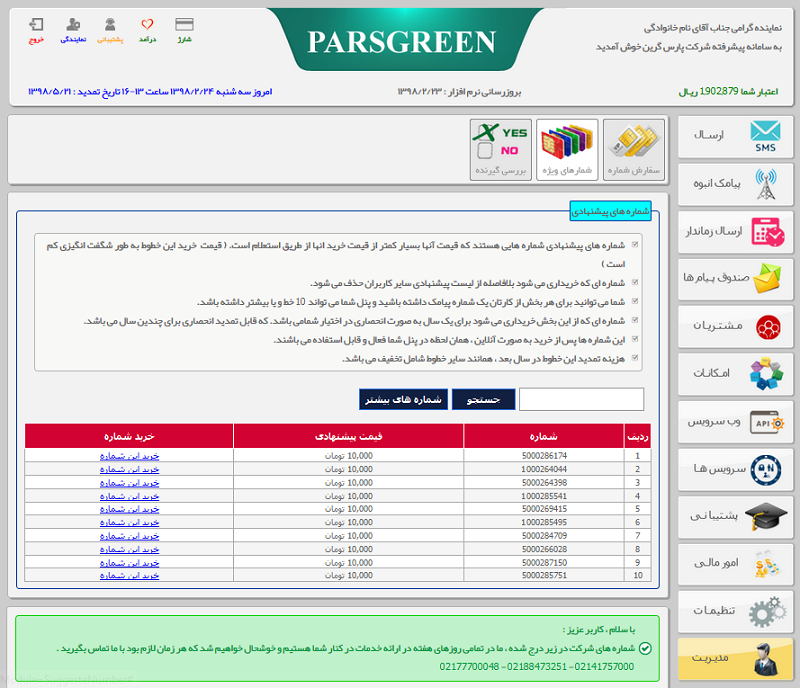Image resolution: width=800 pixels, height=688 pixels.
Task: Click the row (ردیف) column header
Action: point(638,436)
